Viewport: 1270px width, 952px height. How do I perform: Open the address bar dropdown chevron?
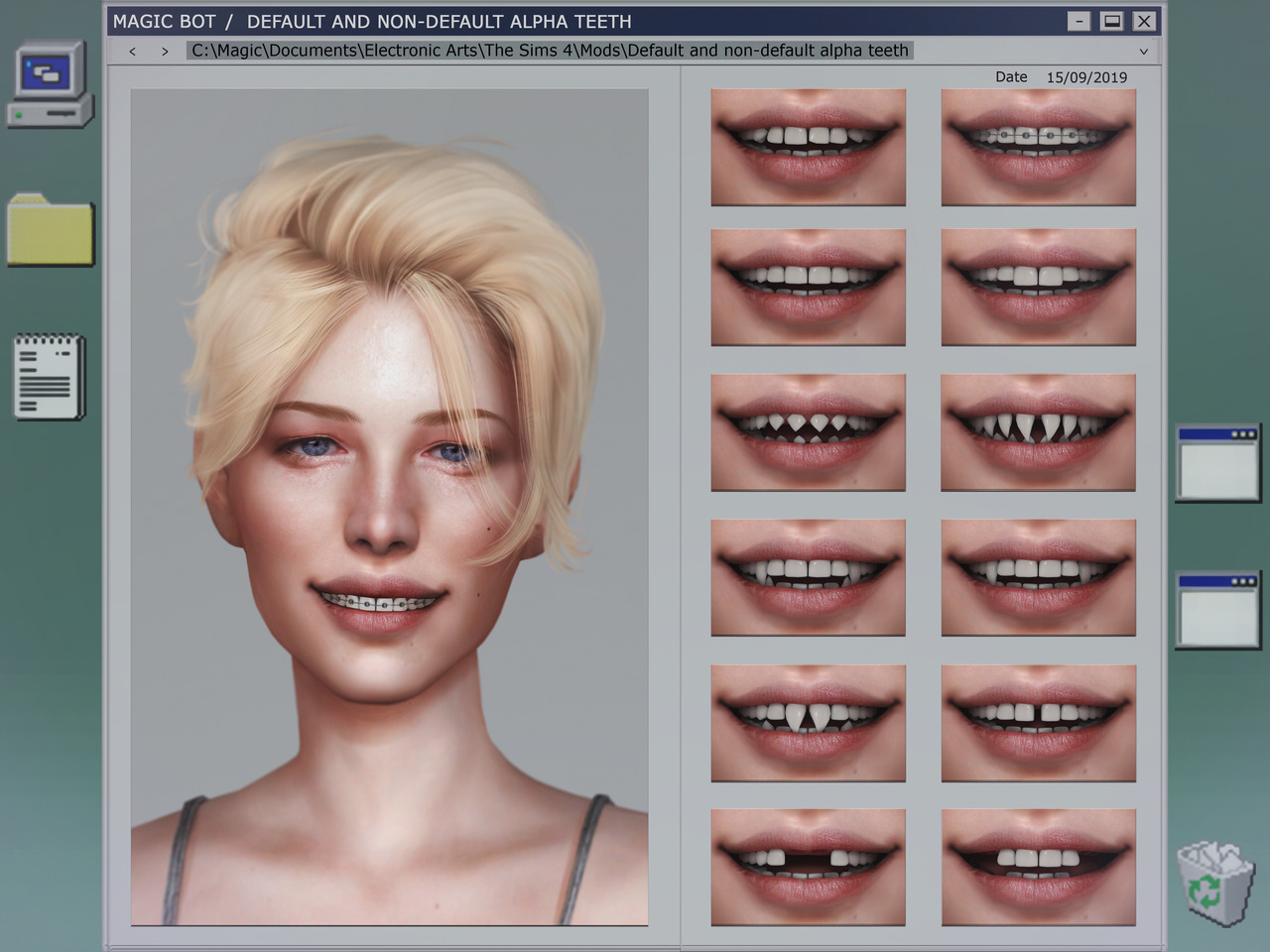pyautogui.click(x=1142, y=51)
